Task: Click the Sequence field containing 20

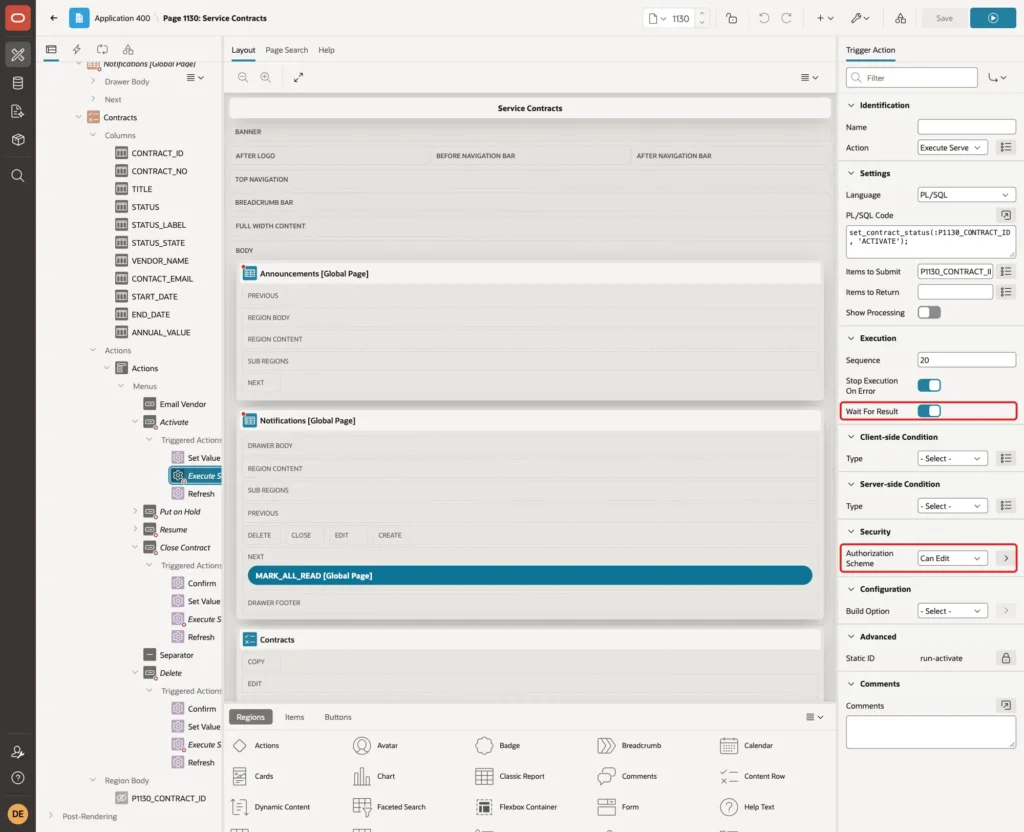Action: click(x=967, y=360)
